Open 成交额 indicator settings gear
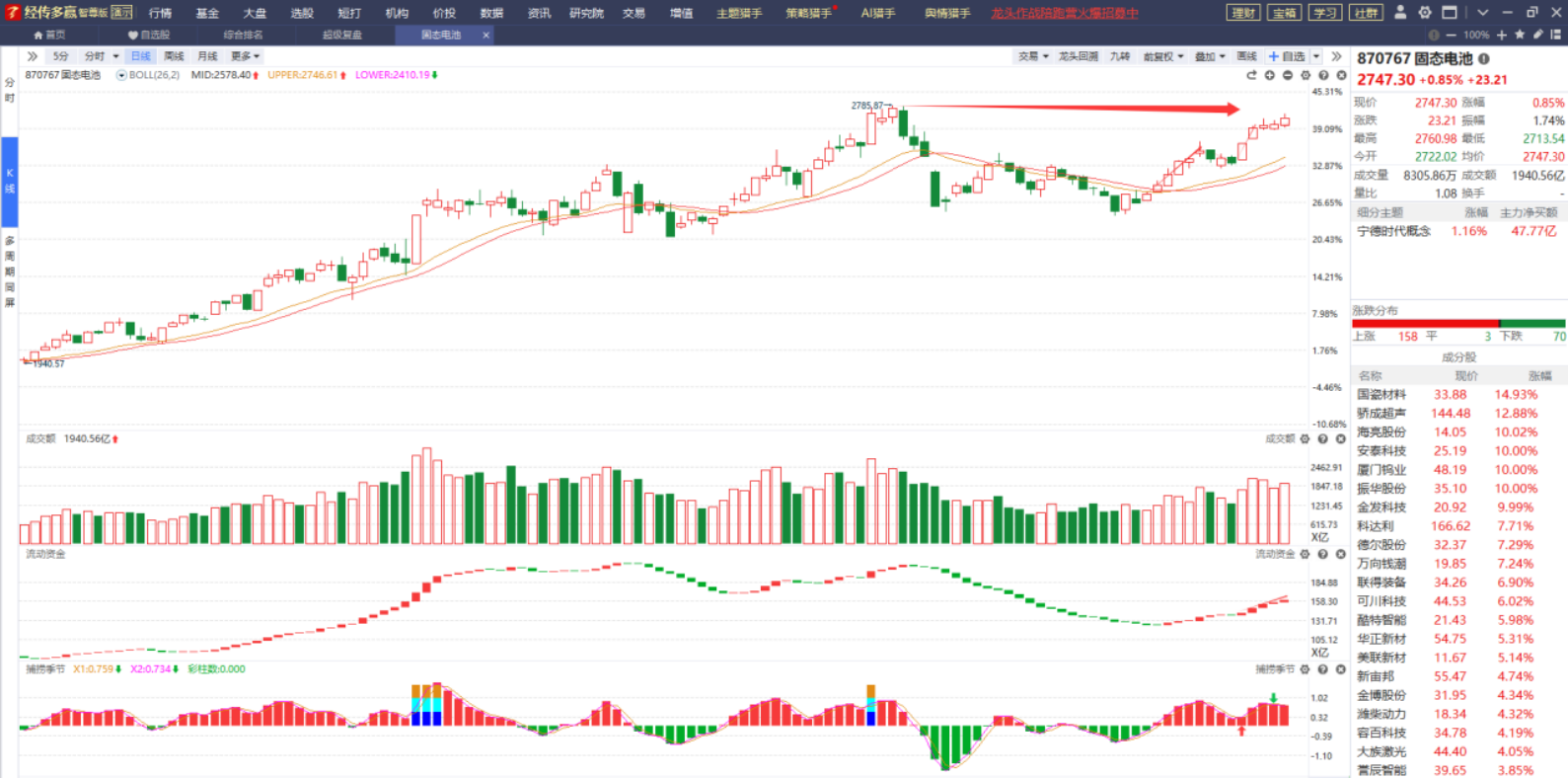 click(x=1305, y=439)
